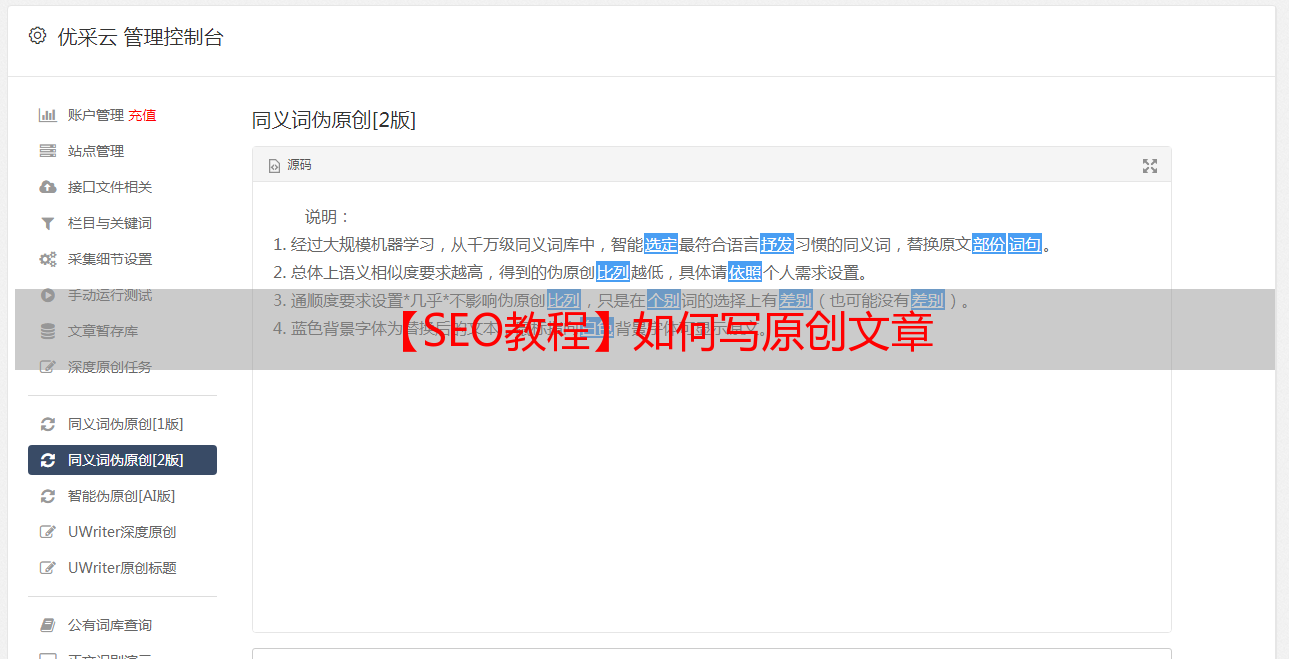Click the cloud upload icon for 接口文件相关
This screenshot has height=659, width=1289.
pos(48,187)
